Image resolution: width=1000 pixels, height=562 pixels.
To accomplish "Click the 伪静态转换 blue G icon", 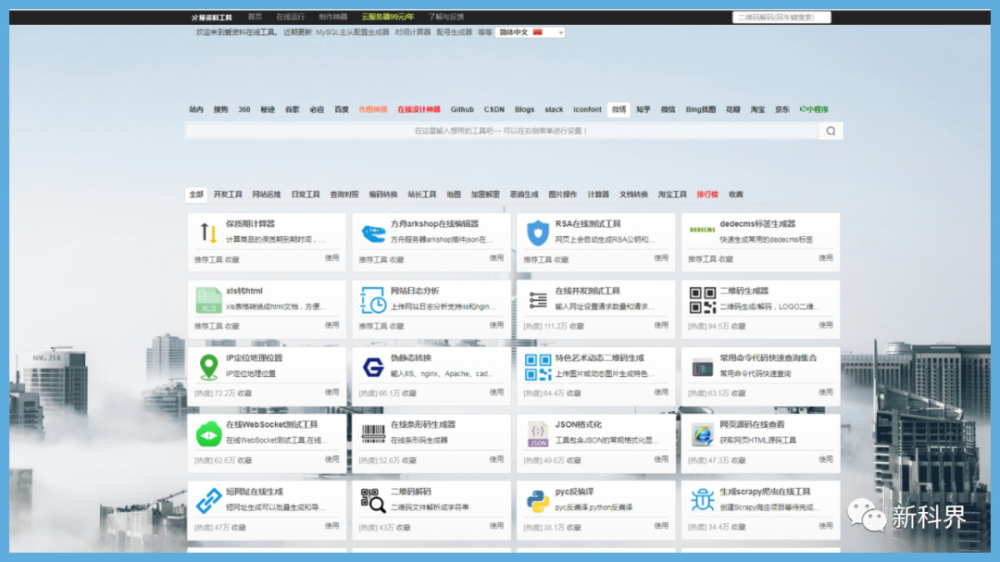I will click(373, 367).
